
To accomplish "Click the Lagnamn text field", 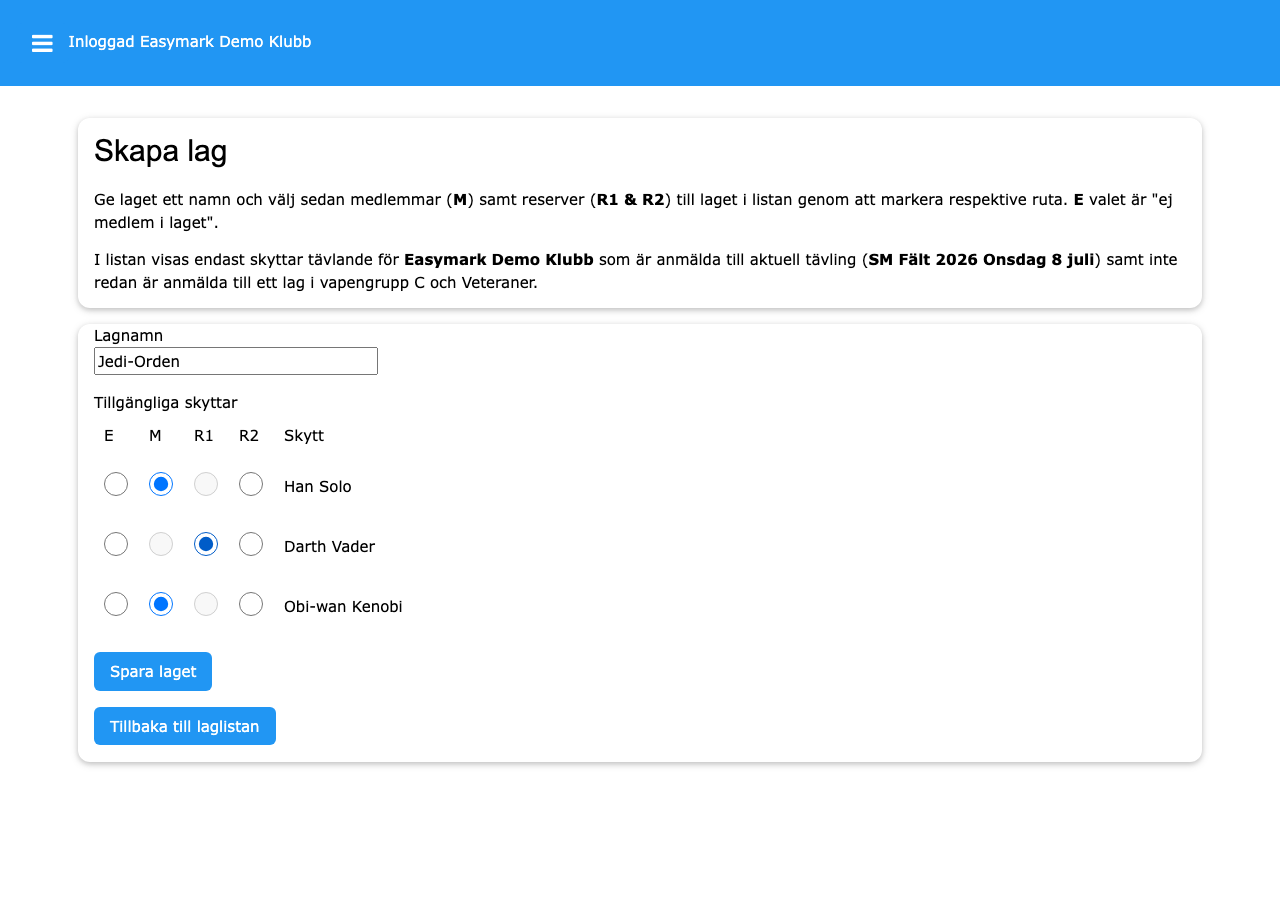I will point(235,361).
